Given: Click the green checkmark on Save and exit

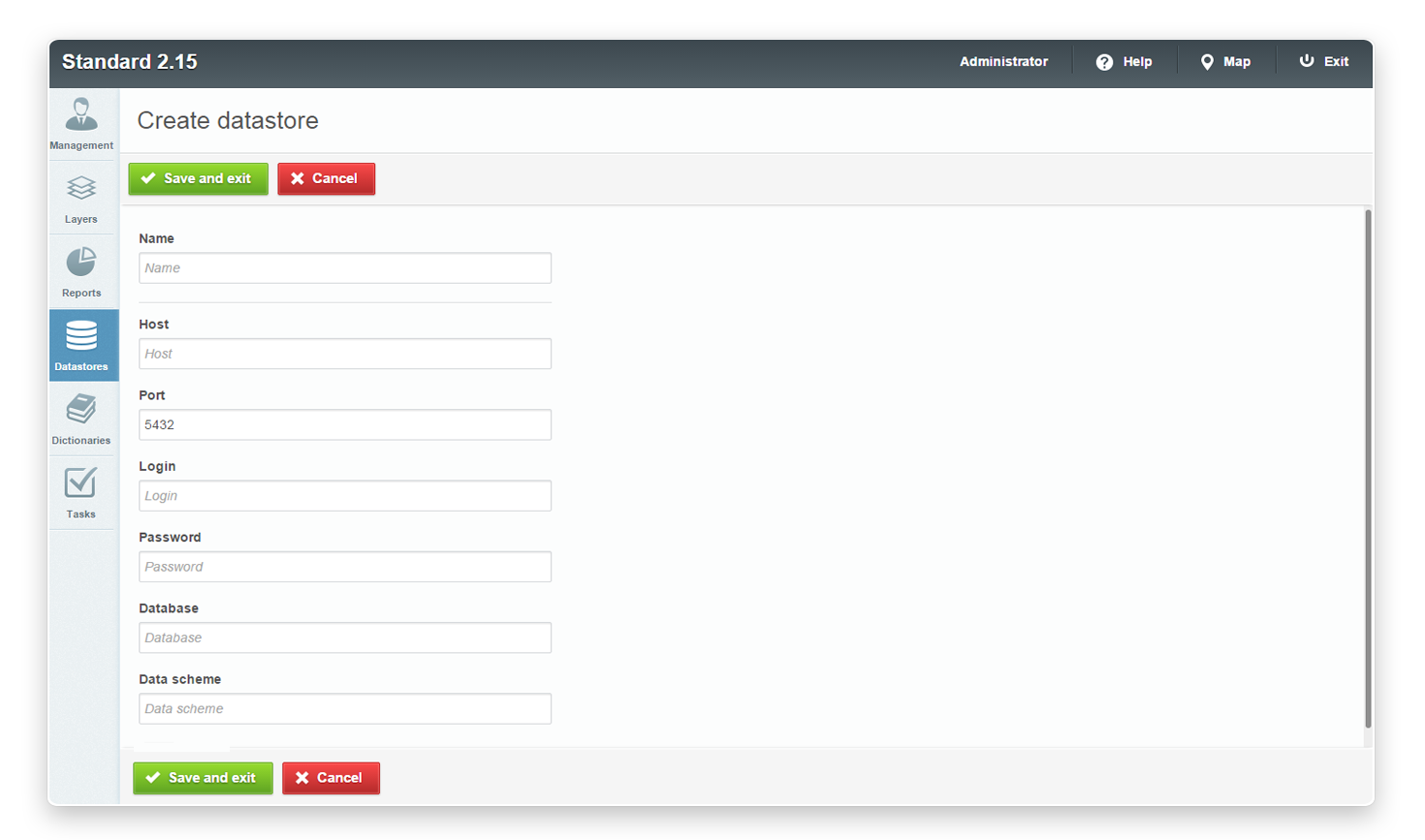Looking at the screenshot, I should [148, 178].
